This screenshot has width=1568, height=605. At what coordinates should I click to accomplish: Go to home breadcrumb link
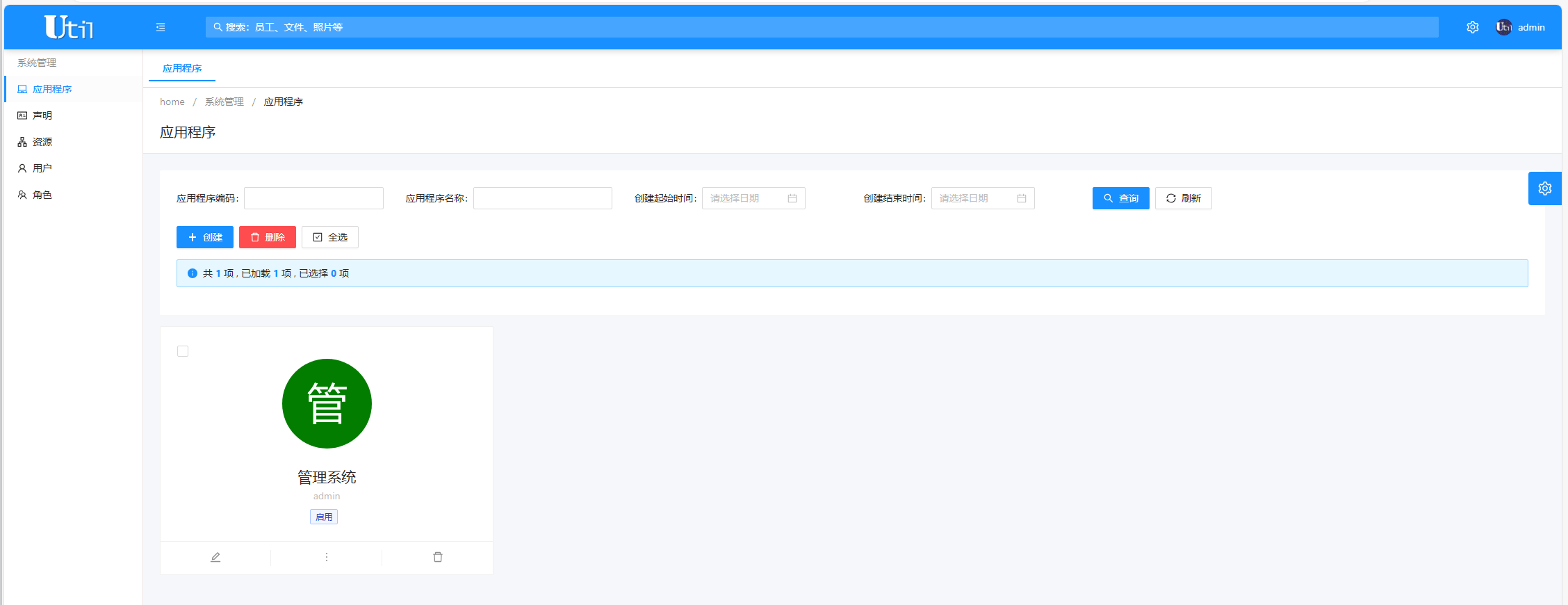(x=172, y=102)
